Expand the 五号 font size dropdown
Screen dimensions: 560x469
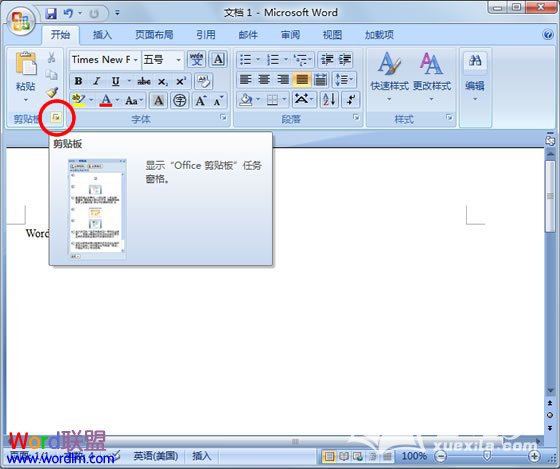pos(178,60)
